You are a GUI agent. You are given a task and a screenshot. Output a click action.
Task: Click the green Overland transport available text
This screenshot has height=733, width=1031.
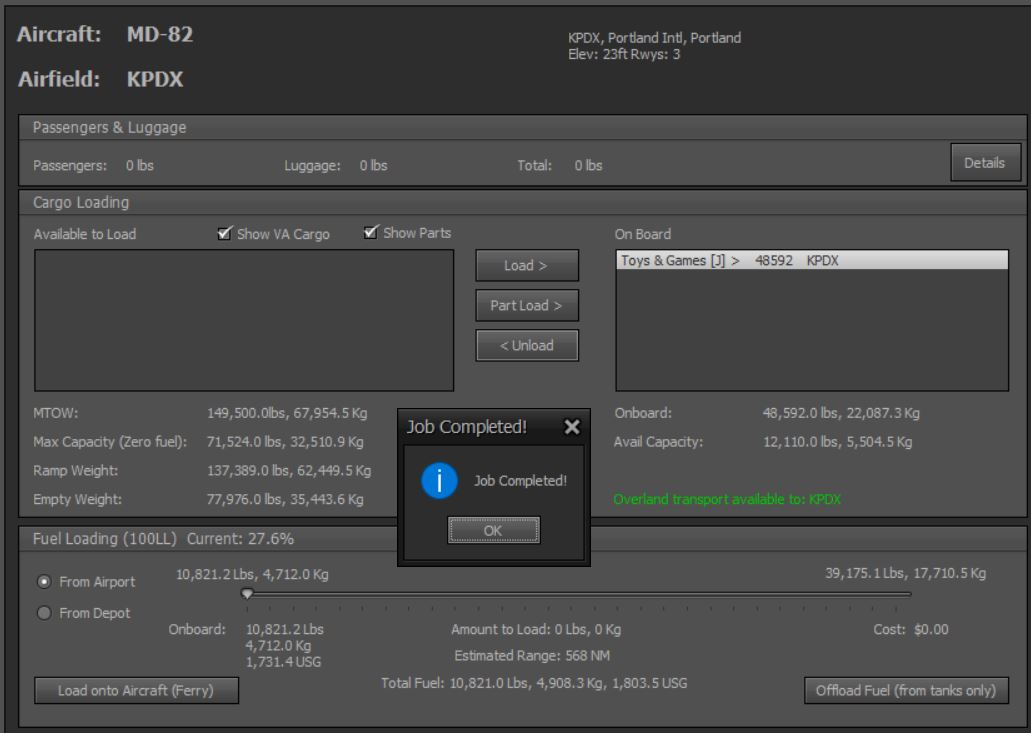point(727,499)
